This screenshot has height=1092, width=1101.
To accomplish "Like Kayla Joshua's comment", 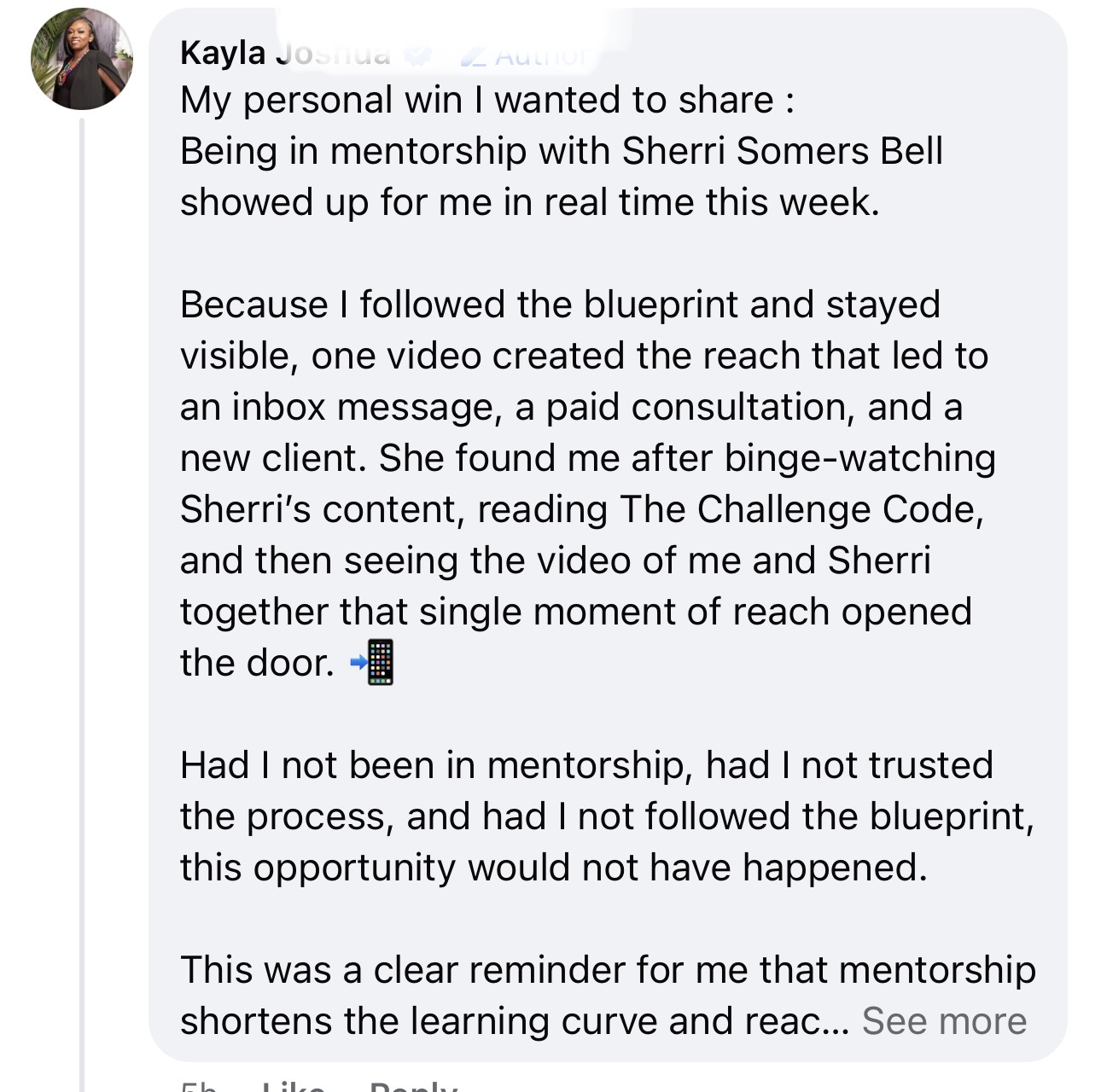I will (x=292, y=1086).
